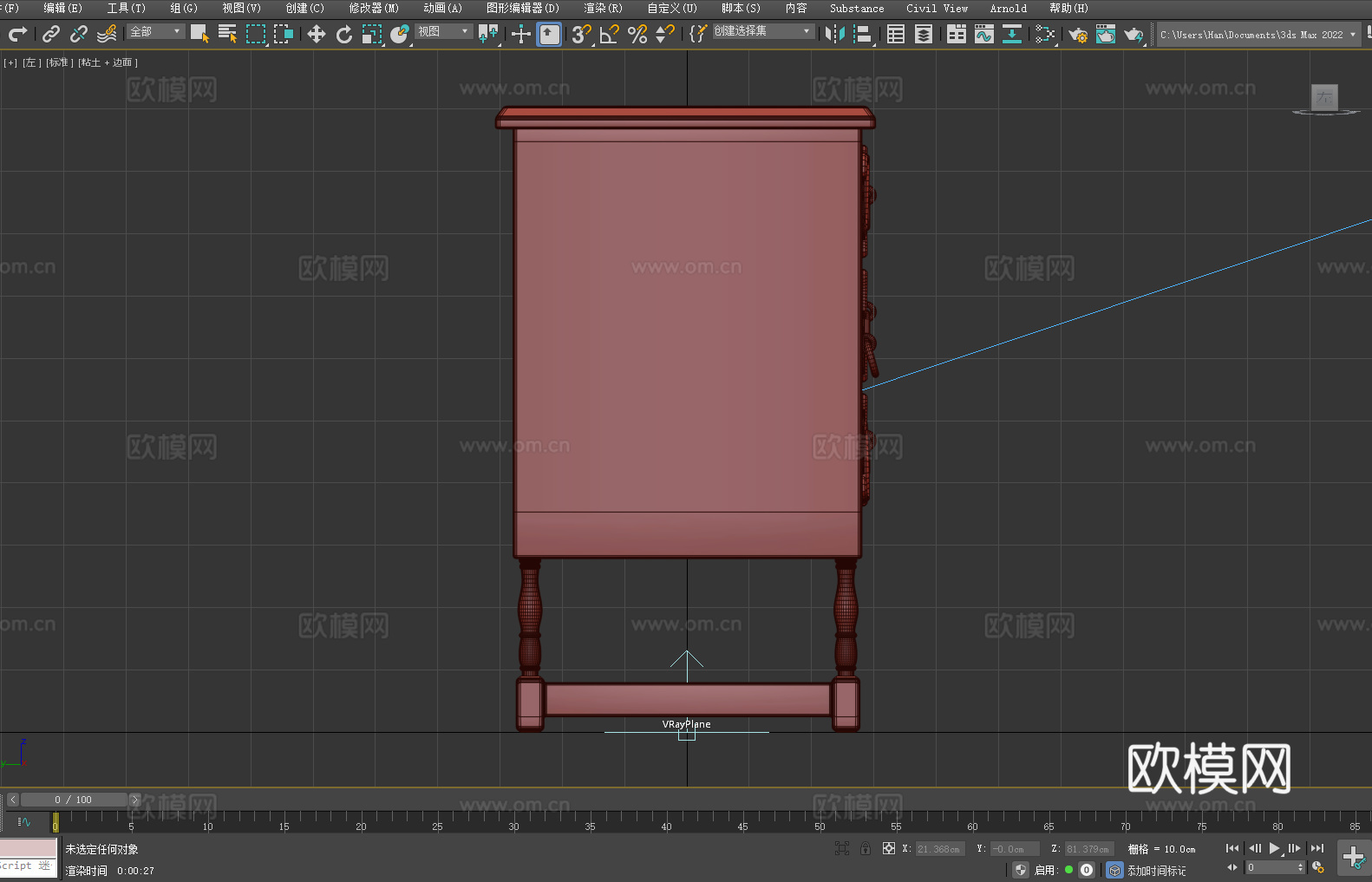Open the Material Editor icon

(x=1045, y=34)
